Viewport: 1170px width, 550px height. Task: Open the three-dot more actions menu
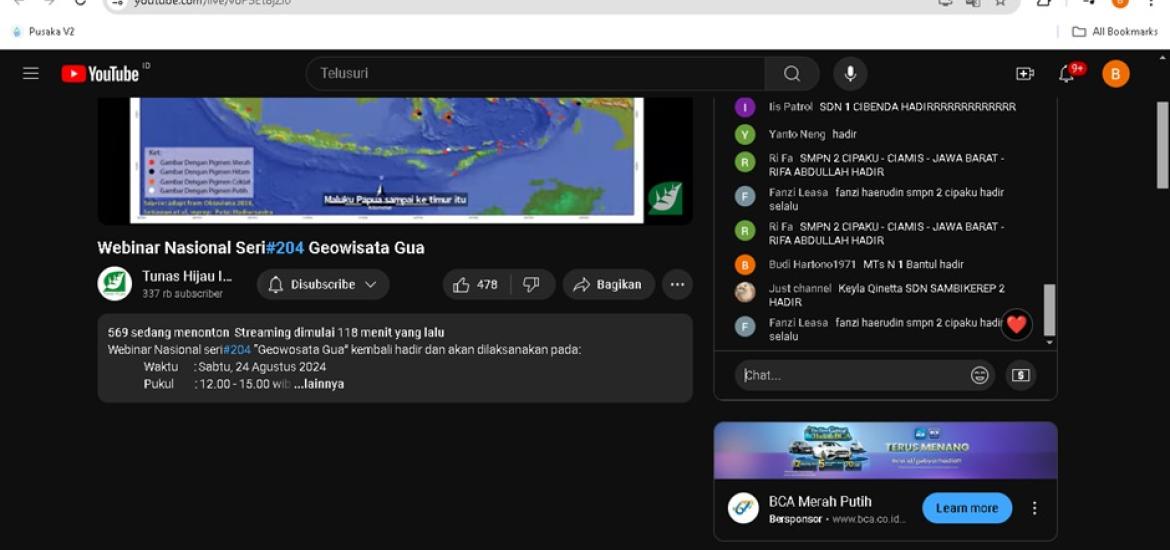tap(678, 284)
